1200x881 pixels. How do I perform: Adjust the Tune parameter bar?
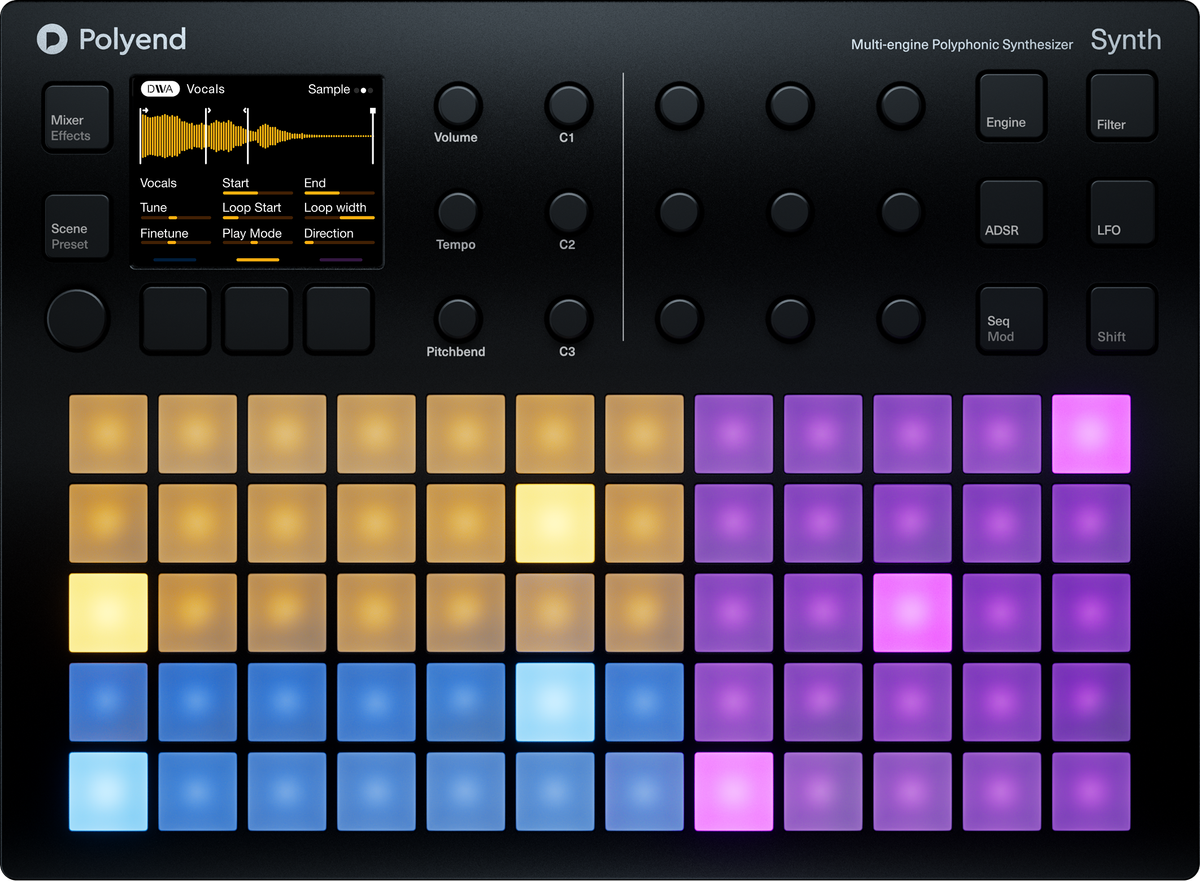coord(175,217)
